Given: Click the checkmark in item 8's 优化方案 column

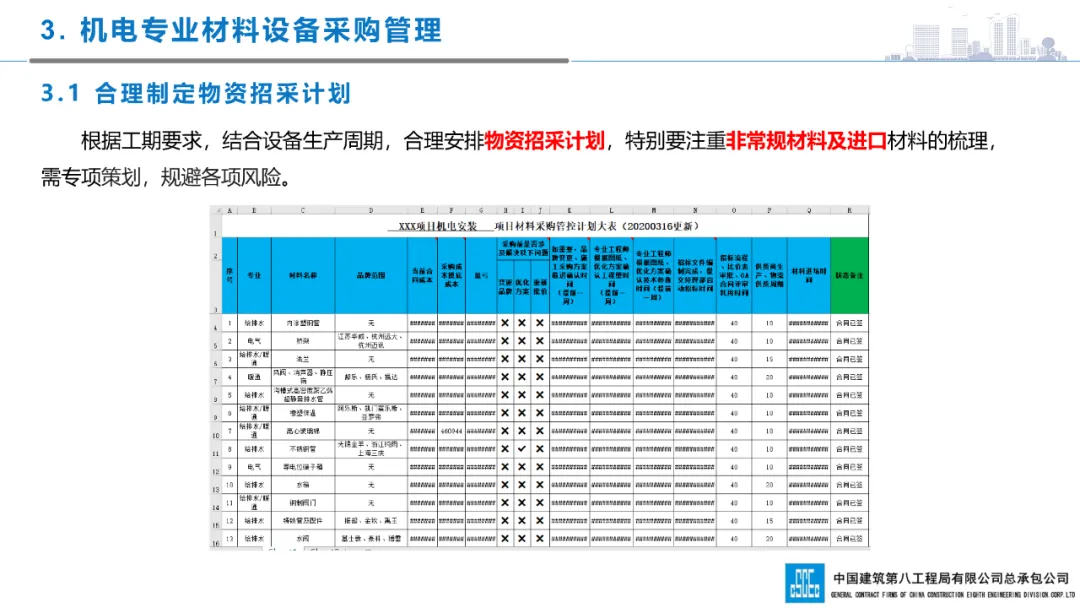Looking at the screenshot, I should point(522,449).
